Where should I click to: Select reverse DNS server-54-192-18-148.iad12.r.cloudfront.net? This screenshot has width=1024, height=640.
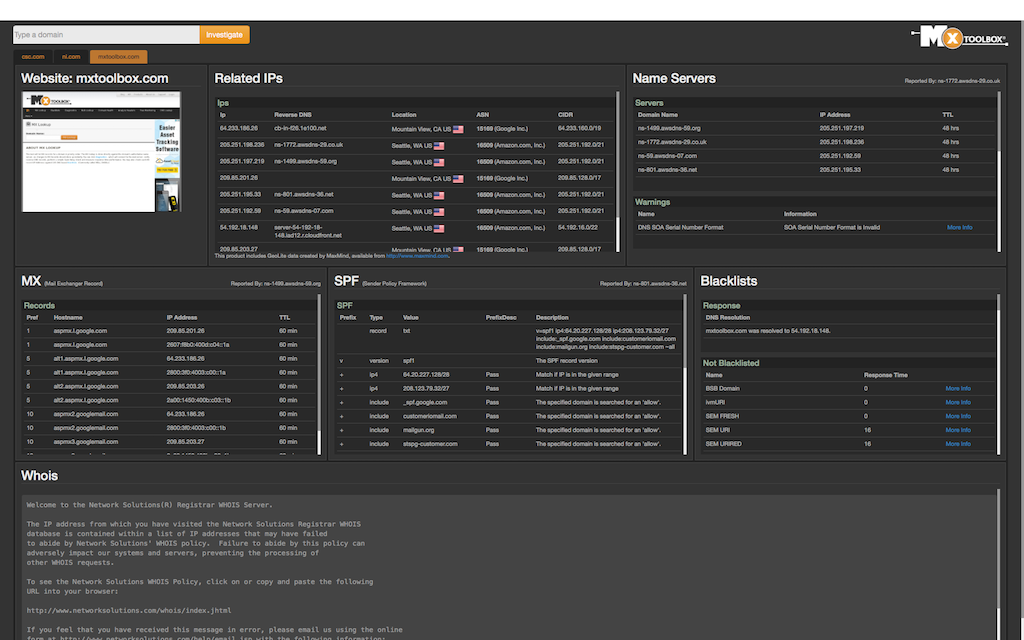(x=308, y=231)
